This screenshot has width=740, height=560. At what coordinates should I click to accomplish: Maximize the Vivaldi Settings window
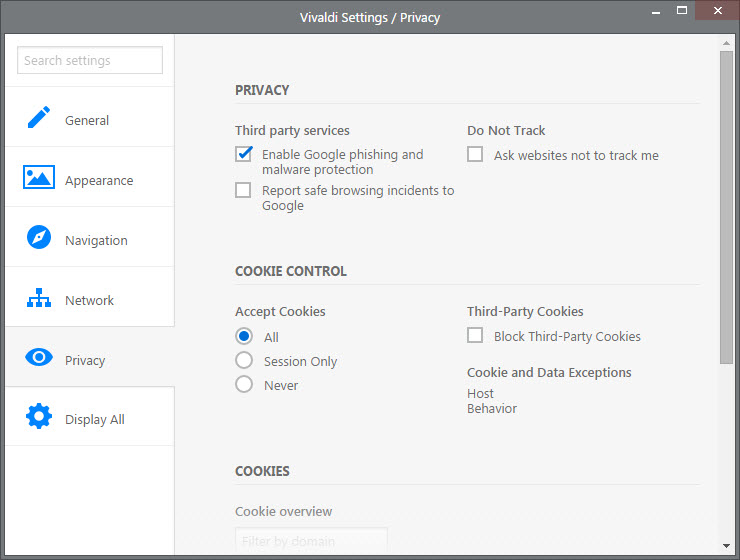(x=681, y=10)
